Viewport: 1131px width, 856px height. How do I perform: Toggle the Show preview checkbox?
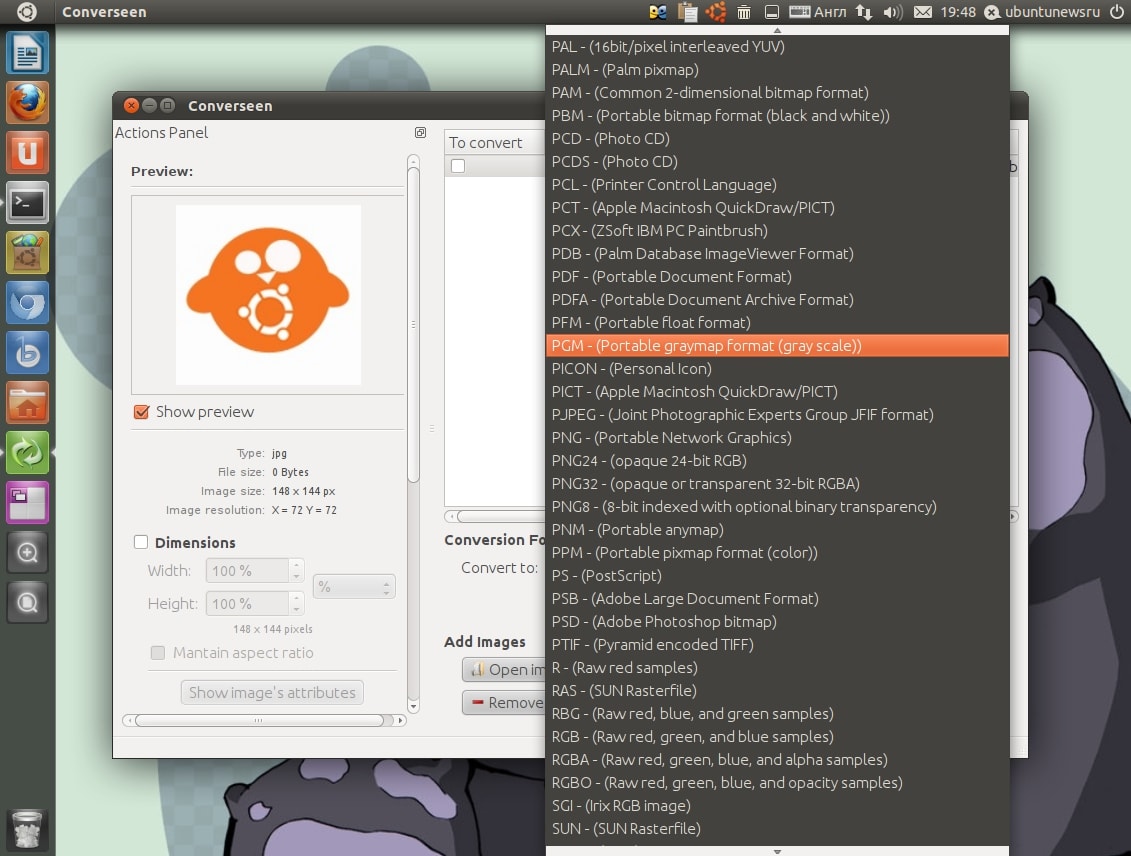click(x=141, y=412)
